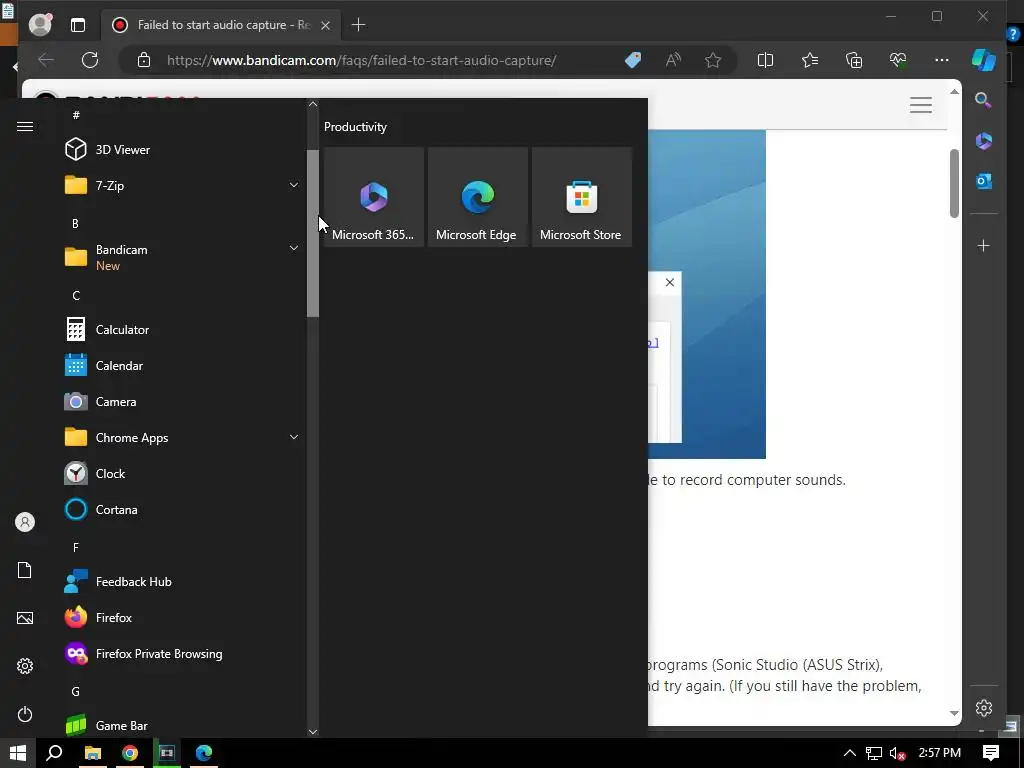Viewport: 1024px width, 768px height.
Task: Open Copilot in the Edge sidebar
Action: pos(984,60)
